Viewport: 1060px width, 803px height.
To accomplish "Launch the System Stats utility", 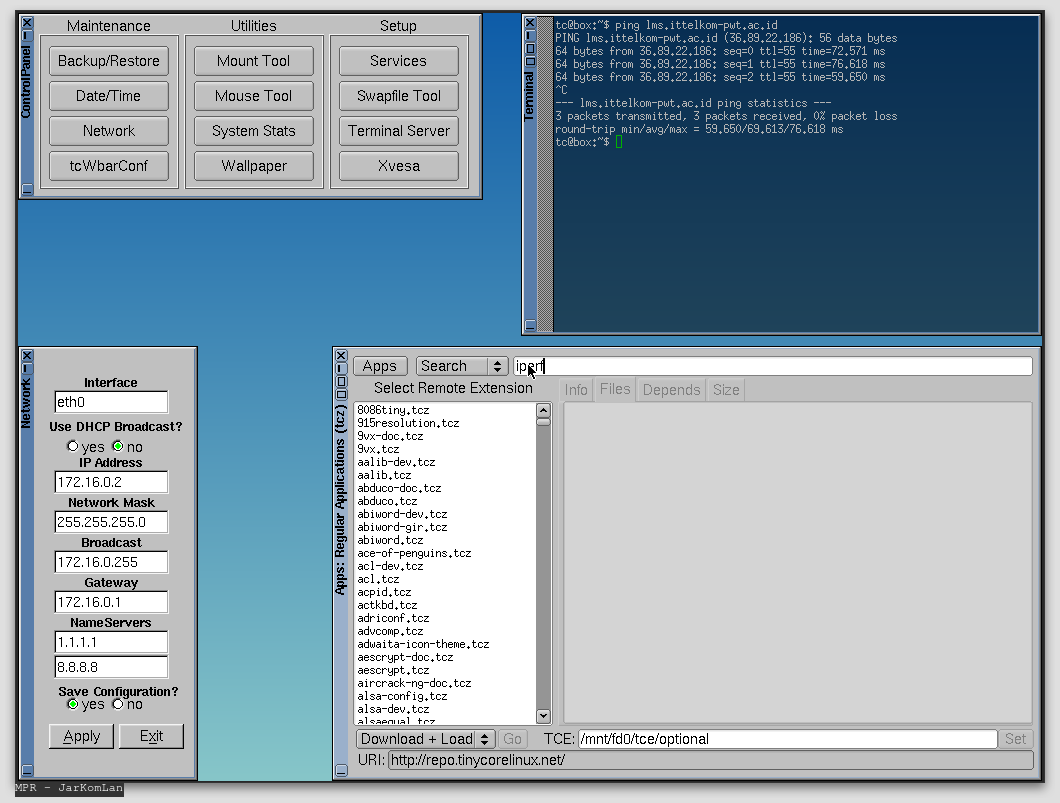I will click(253, 130).
